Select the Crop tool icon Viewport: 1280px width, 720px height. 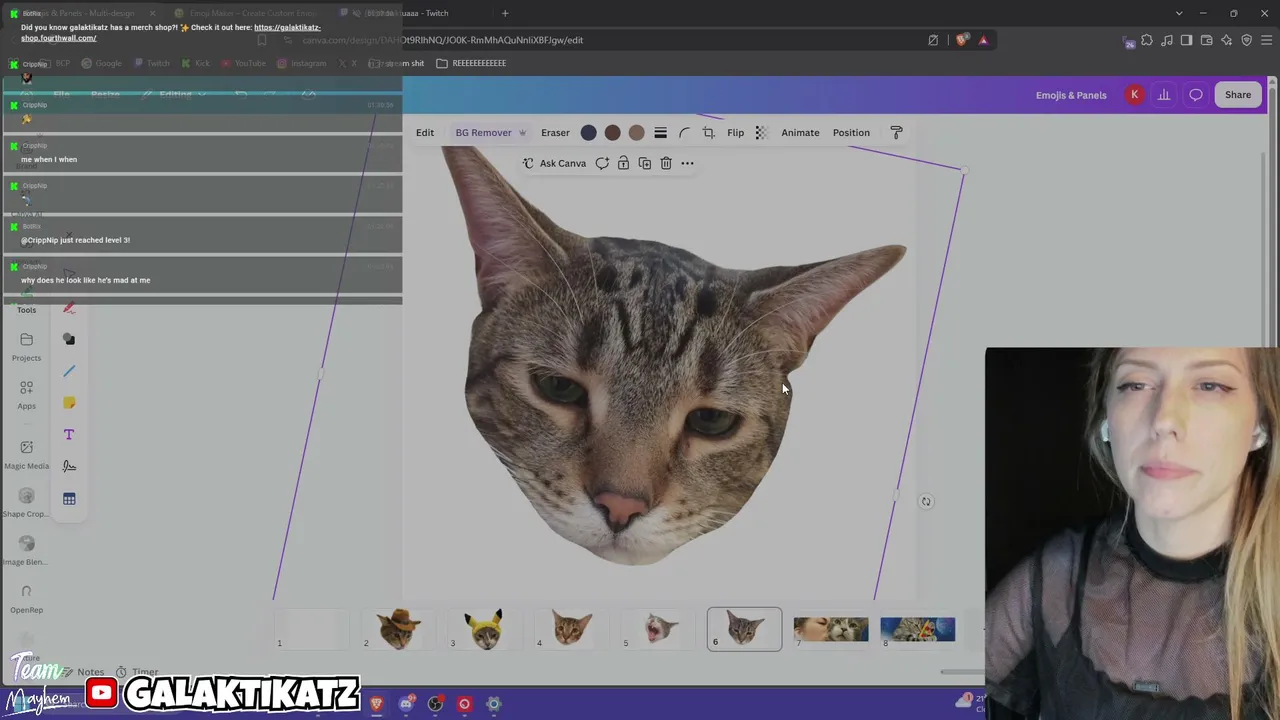709,133
